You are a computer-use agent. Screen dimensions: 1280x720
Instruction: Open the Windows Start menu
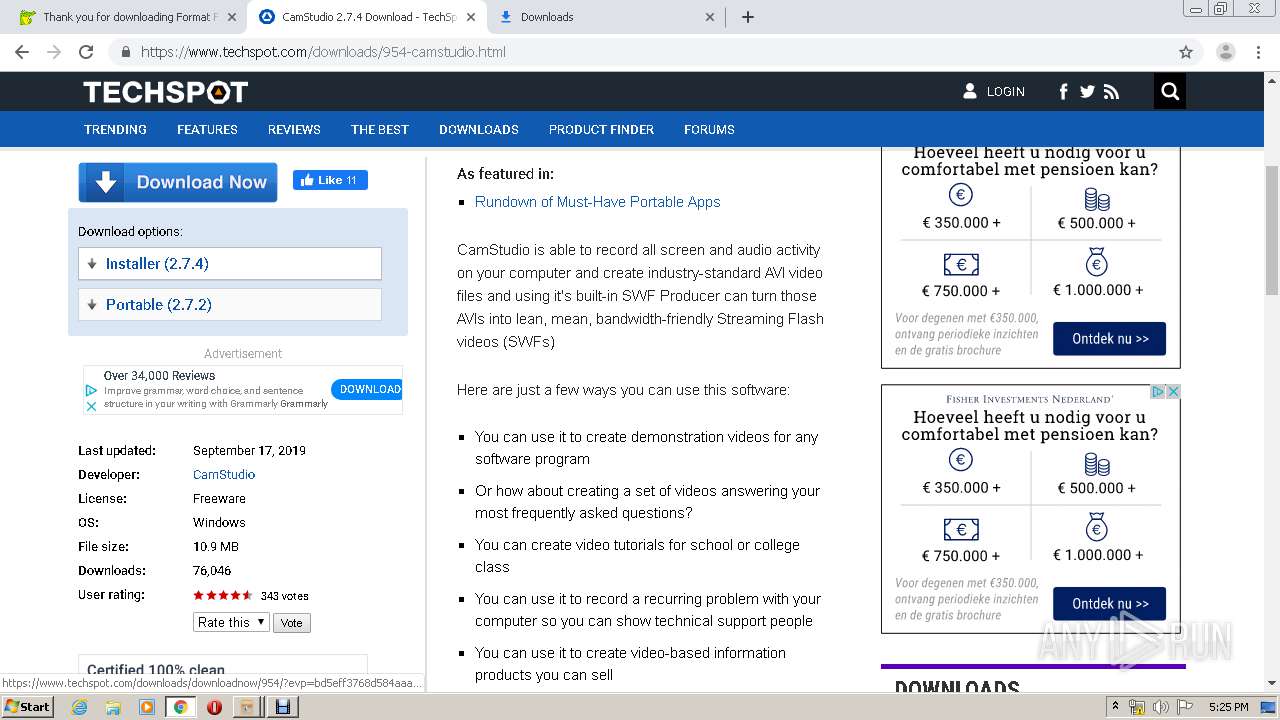(x=28, y=707)
